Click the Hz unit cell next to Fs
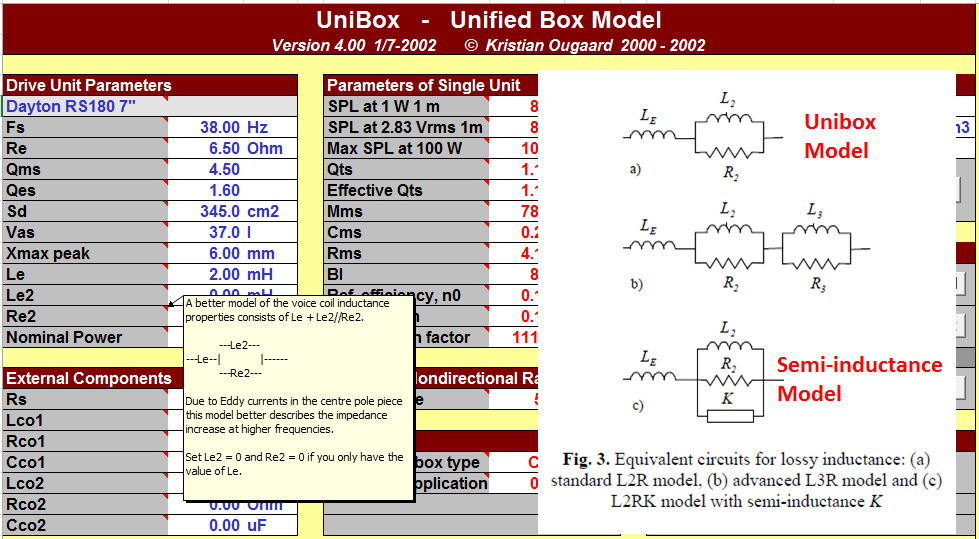Viewport: 979px width, 539px height. click(x=257, y=127)
